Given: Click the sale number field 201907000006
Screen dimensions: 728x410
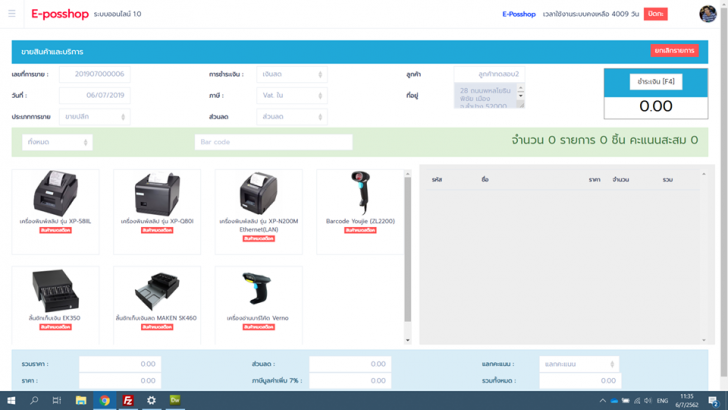Looking at the screenshot, I should [95, 74].
